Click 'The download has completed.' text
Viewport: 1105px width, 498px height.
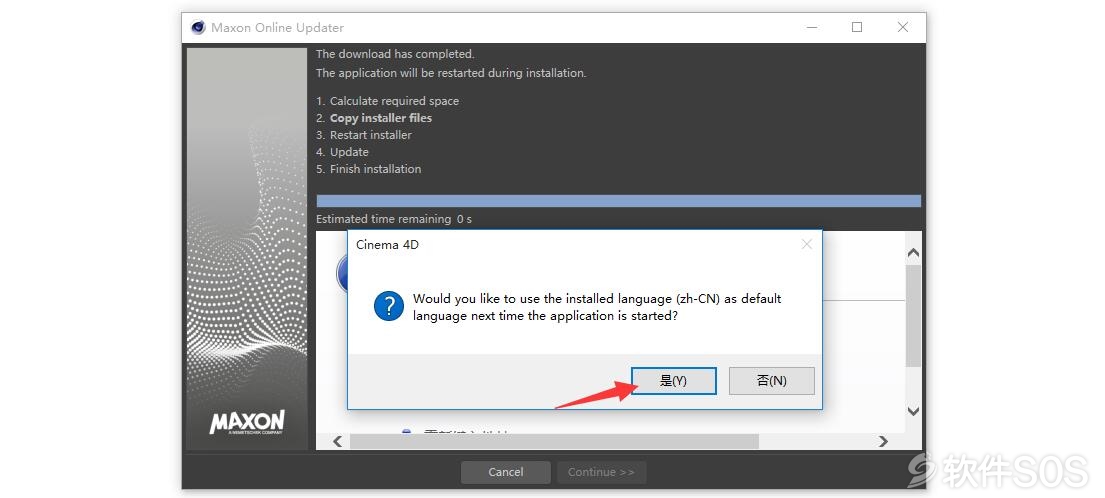(395, 54)
